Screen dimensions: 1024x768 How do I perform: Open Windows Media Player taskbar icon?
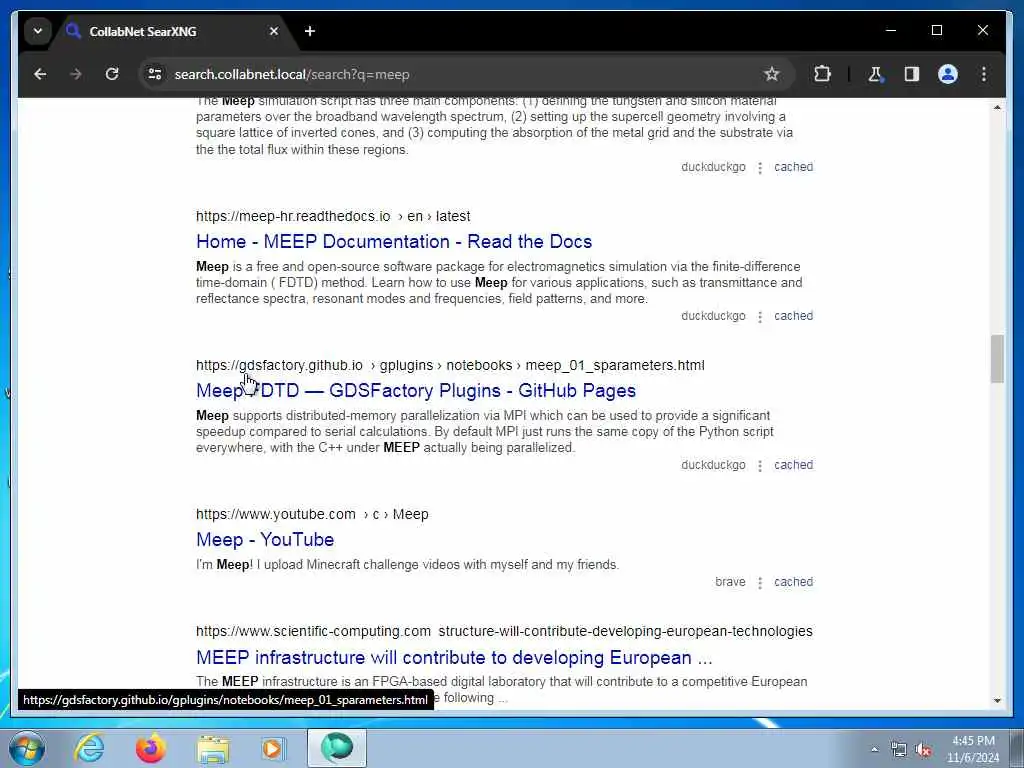click(274, 748)
